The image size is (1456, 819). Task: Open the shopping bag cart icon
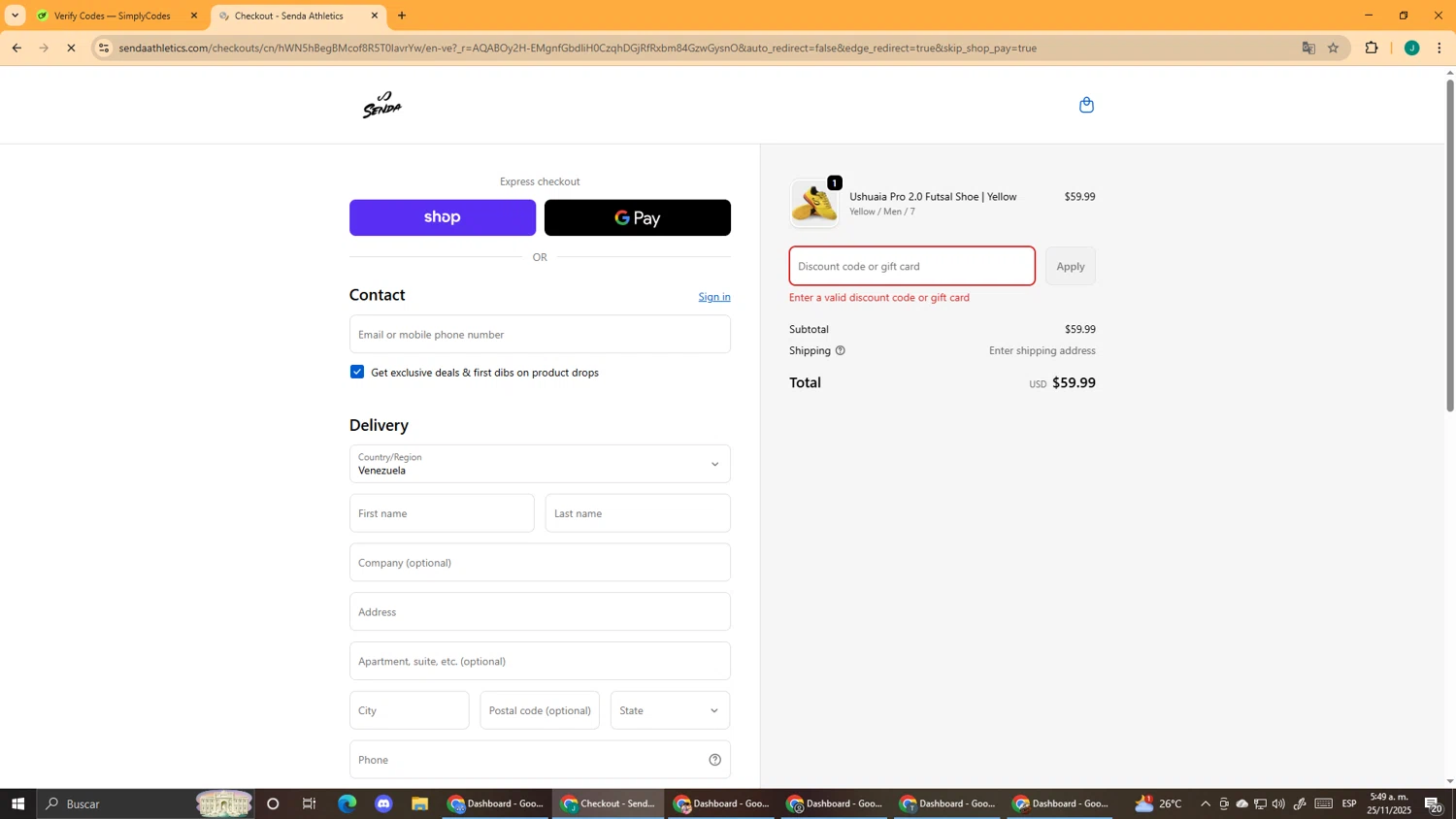coord(1086,105)
